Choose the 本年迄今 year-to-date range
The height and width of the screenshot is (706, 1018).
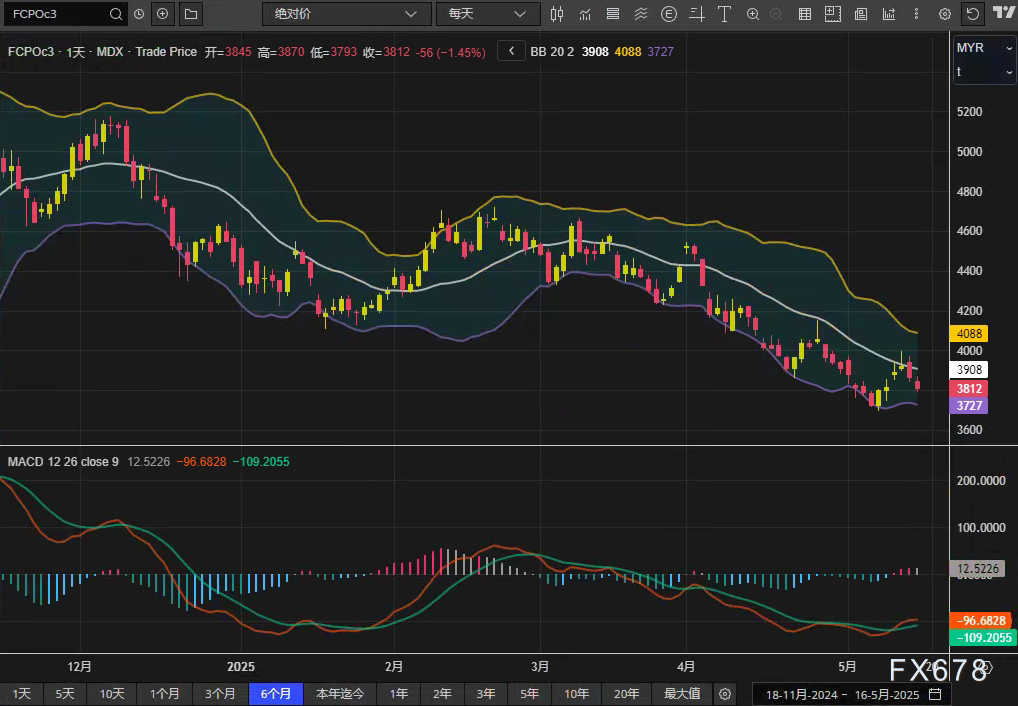[341, 694]
